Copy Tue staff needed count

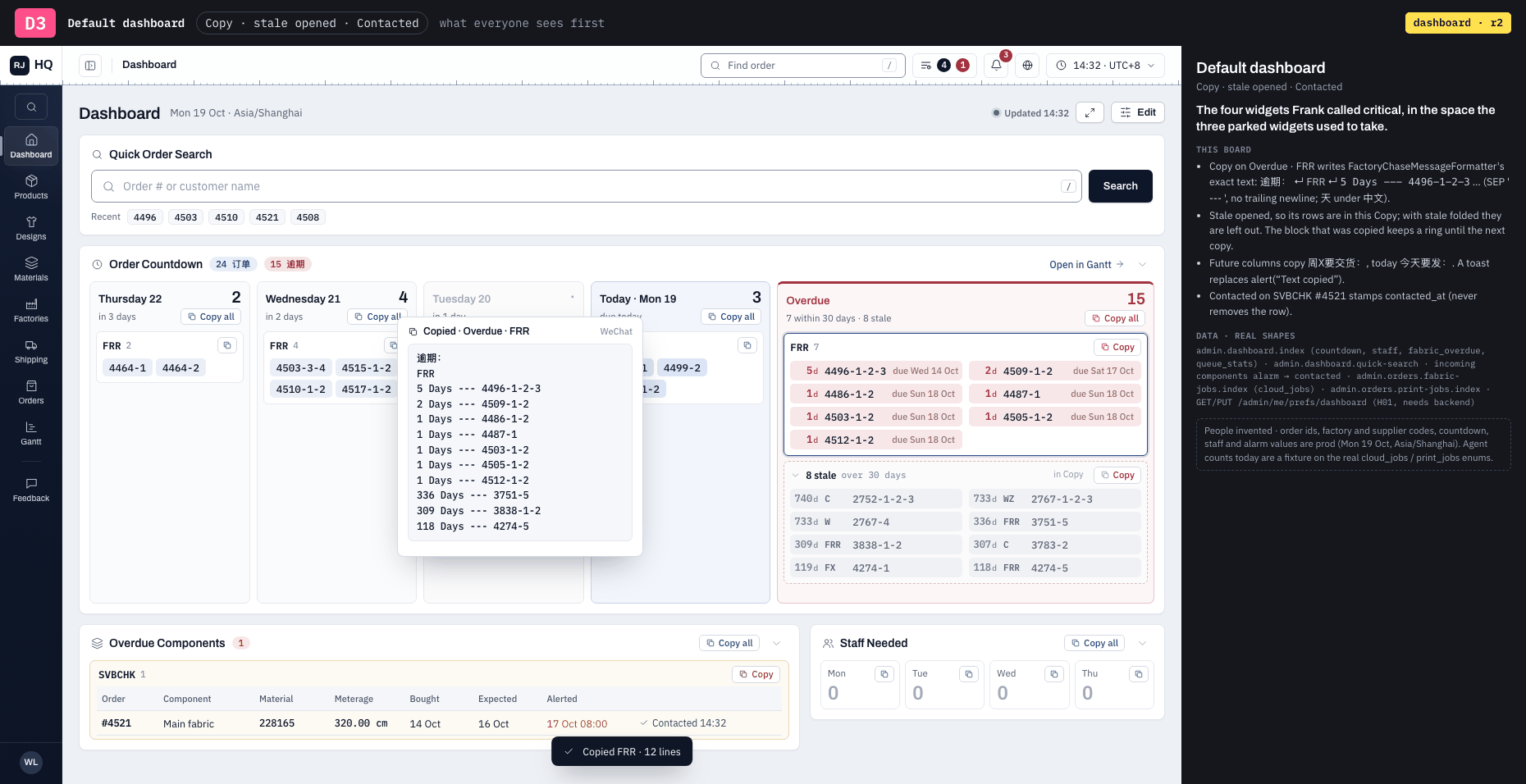point(969,674)
